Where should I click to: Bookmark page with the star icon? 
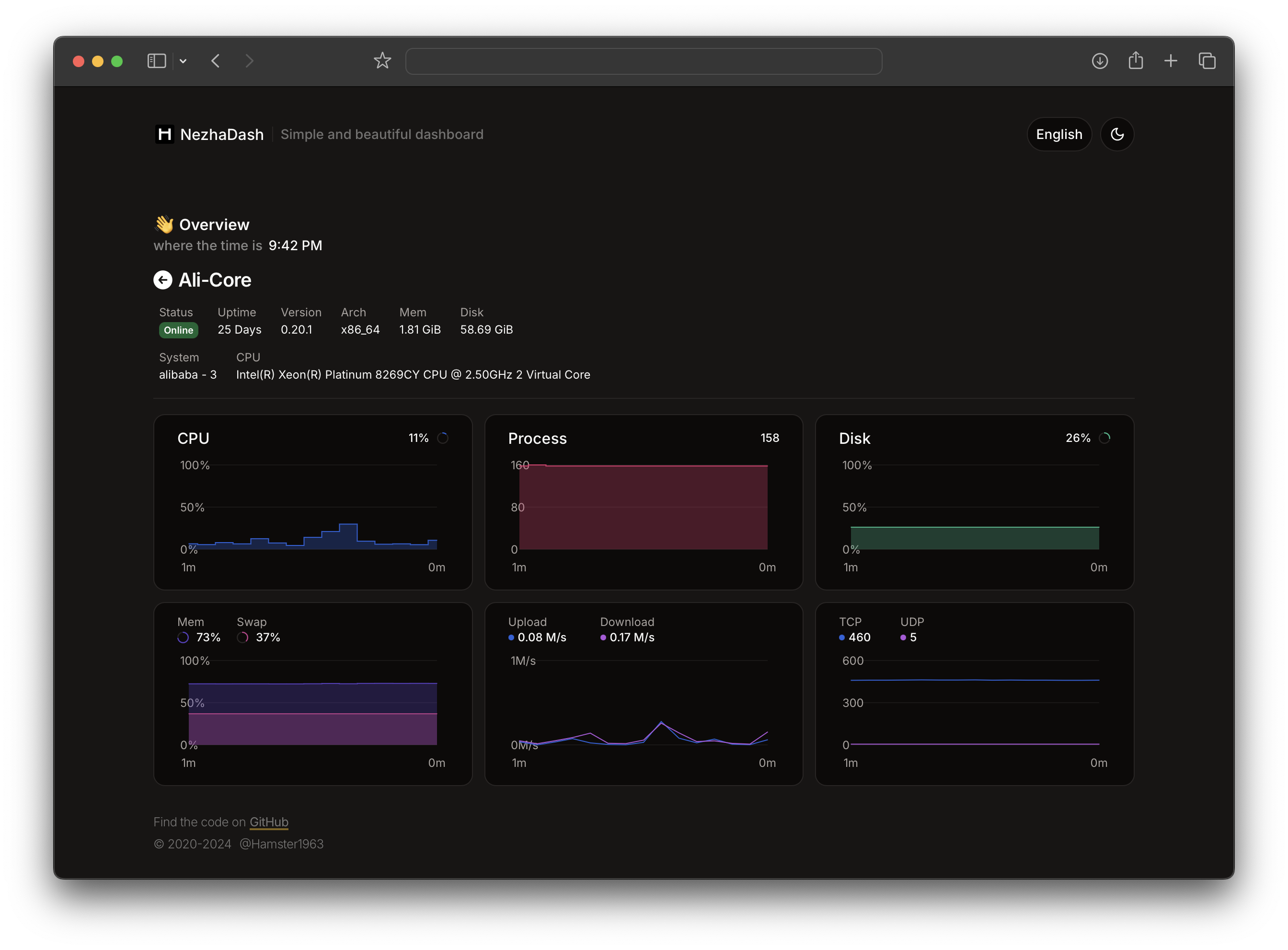click(382, 61)
